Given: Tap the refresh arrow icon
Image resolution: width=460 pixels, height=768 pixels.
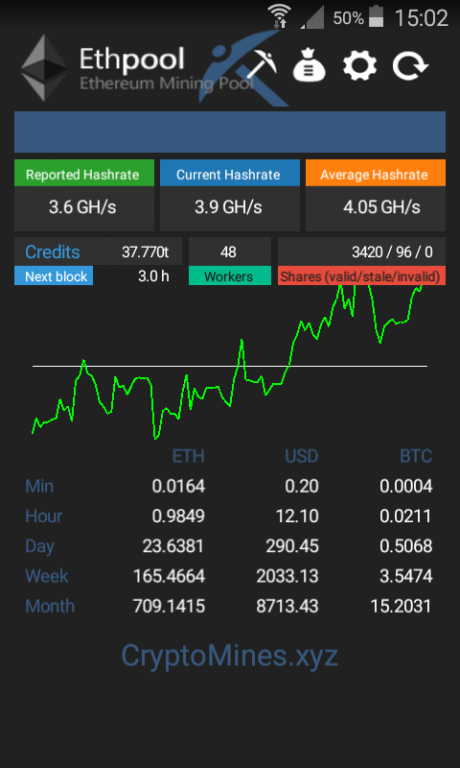Looking at the screenshot, I should pyautogui.click(x=411, y=65).
